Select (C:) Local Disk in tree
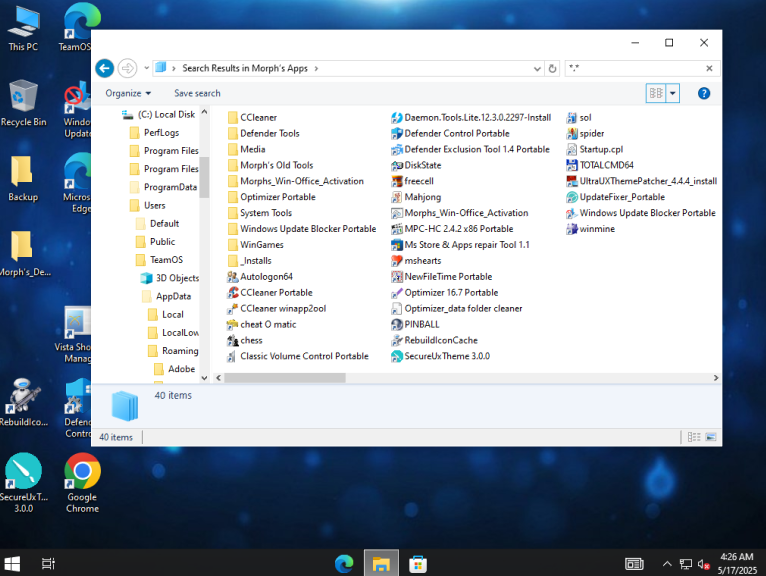766x576 pixels. 159,114
